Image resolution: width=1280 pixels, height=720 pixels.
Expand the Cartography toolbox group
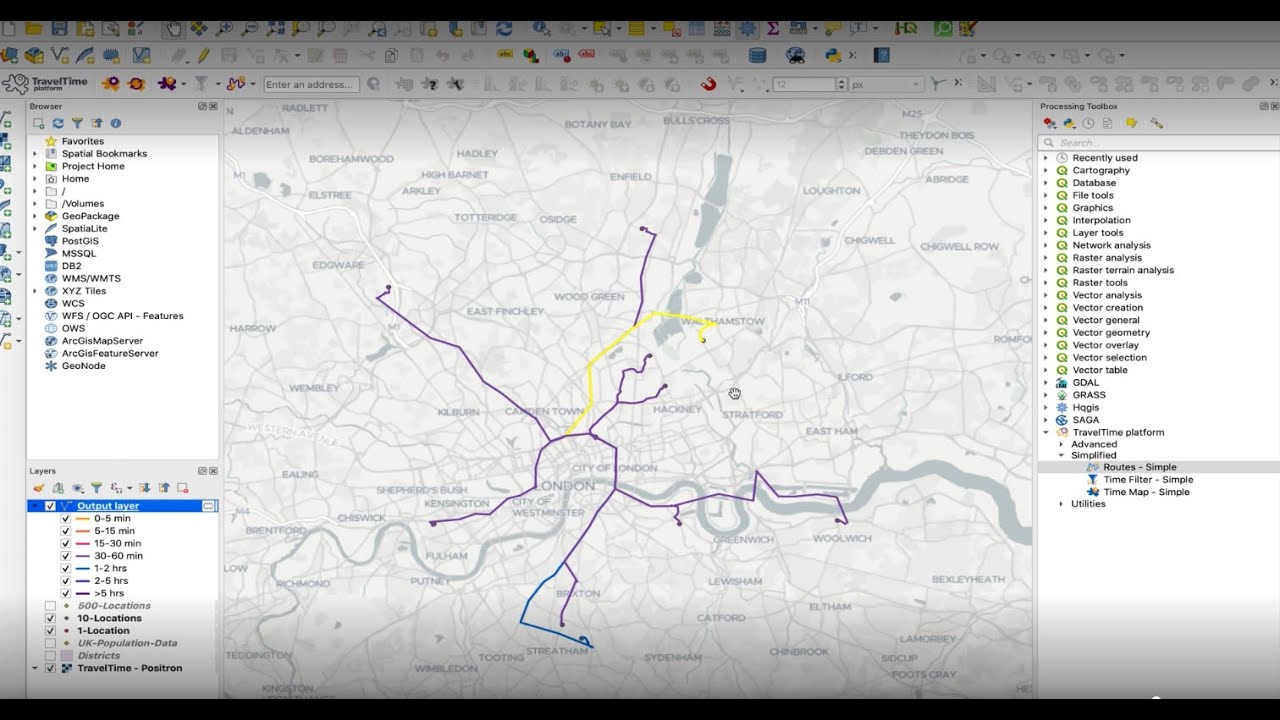click(x=1047, y=170)
